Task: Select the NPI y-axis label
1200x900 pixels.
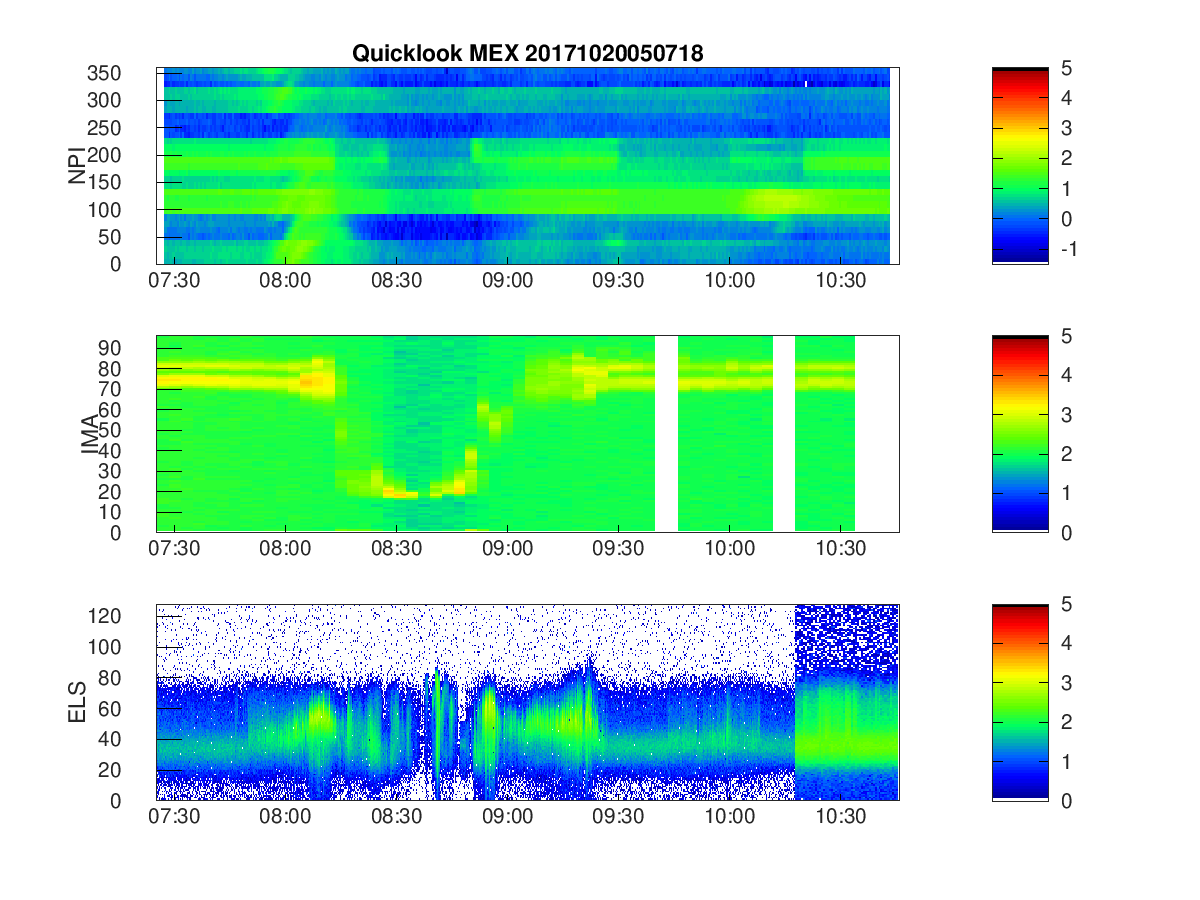Action: coord(77,166)
